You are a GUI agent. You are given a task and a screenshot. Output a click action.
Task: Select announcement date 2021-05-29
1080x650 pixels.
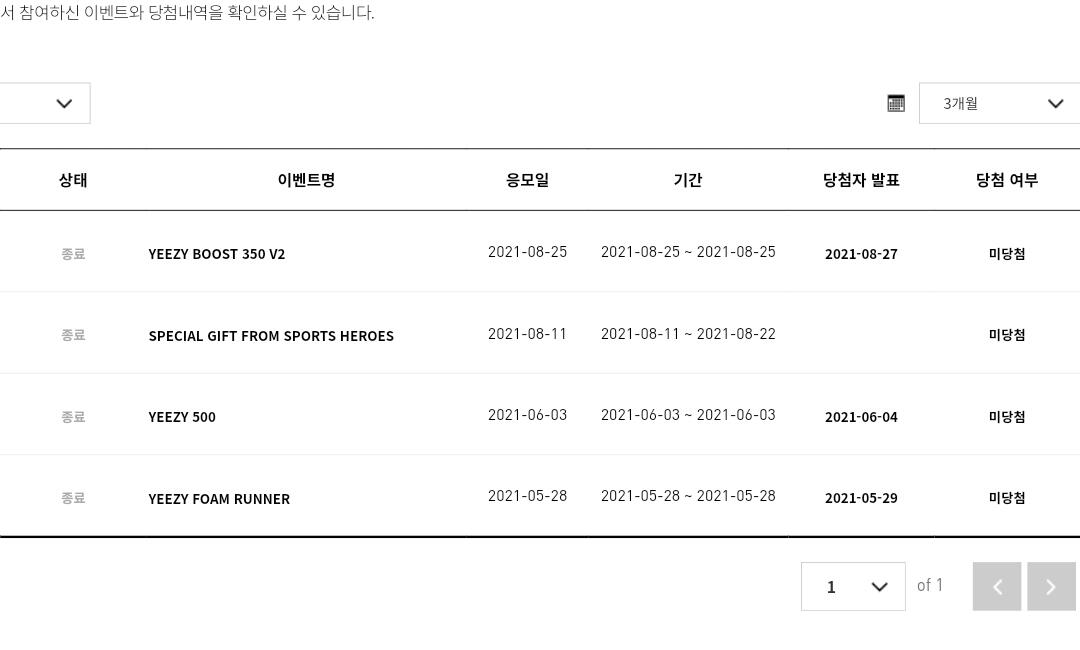click(861, 499)
